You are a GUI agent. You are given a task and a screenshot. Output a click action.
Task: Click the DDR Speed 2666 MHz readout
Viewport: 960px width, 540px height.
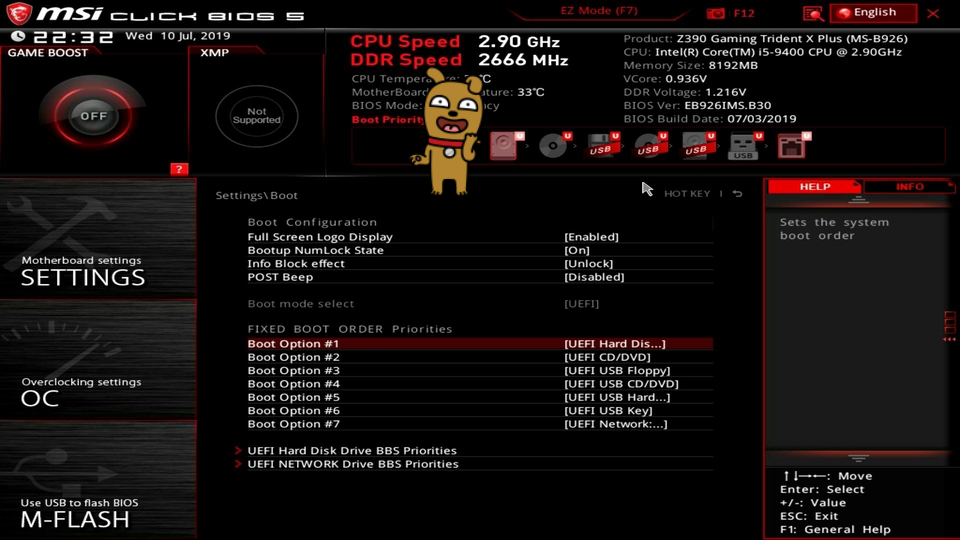click(x=459, y=60)
